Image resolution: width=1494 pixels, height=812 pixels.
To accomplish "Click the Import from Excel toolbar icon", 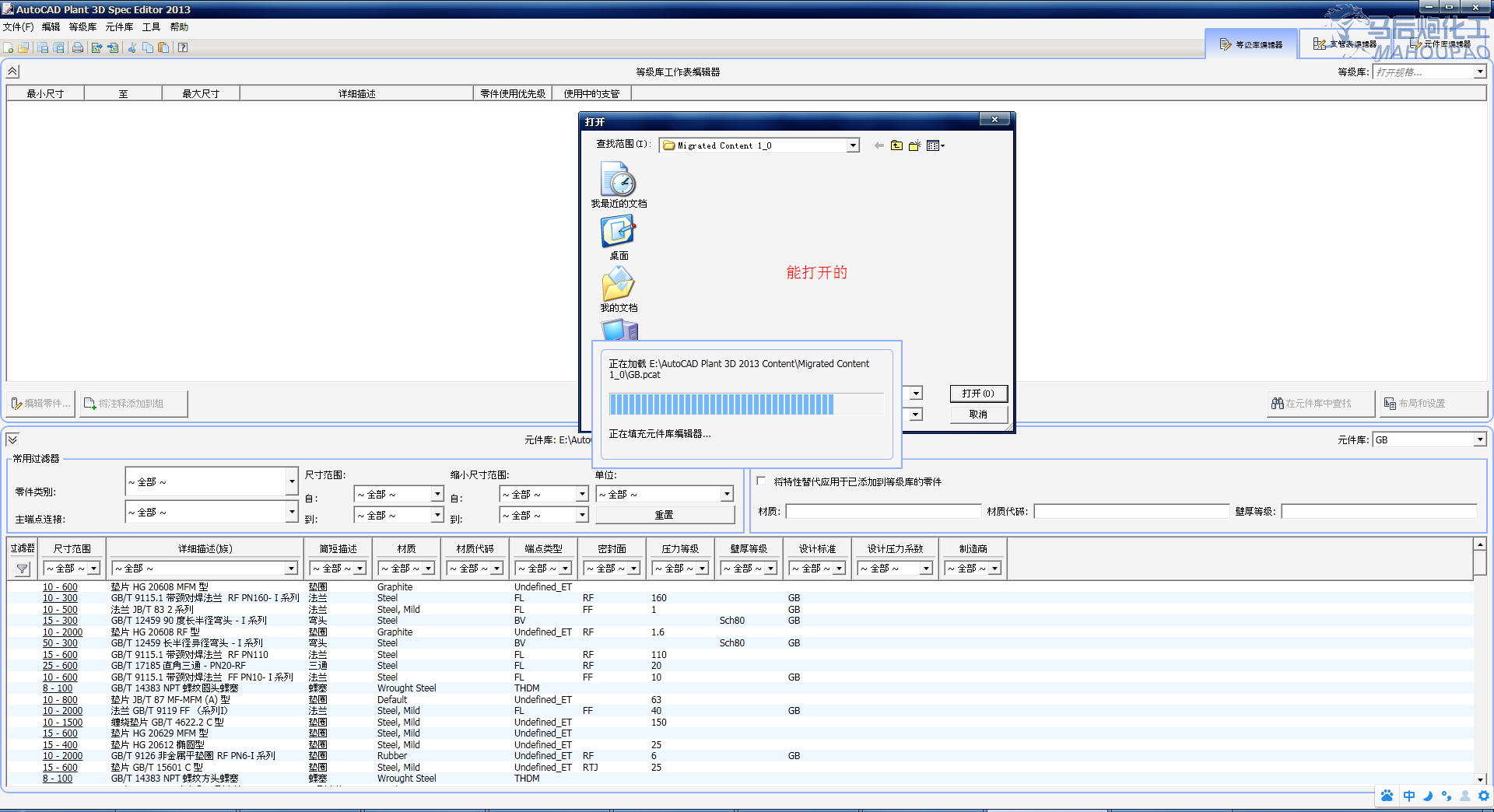I will click(113, 47).
